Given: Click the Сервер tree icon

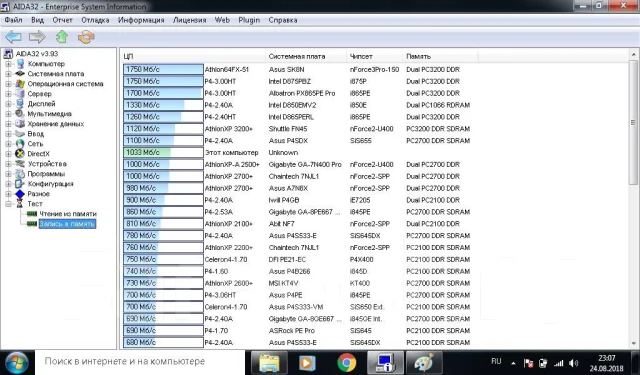Looking at the screenshot, I should click(20, 94).
